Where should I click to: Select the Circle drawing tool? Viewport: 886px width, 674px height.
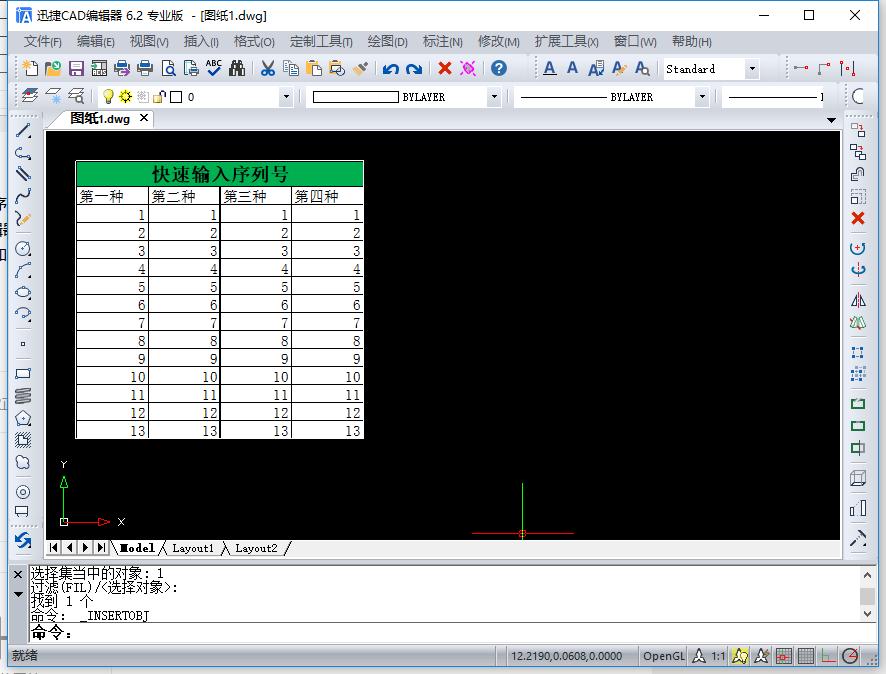coord(23,248)
